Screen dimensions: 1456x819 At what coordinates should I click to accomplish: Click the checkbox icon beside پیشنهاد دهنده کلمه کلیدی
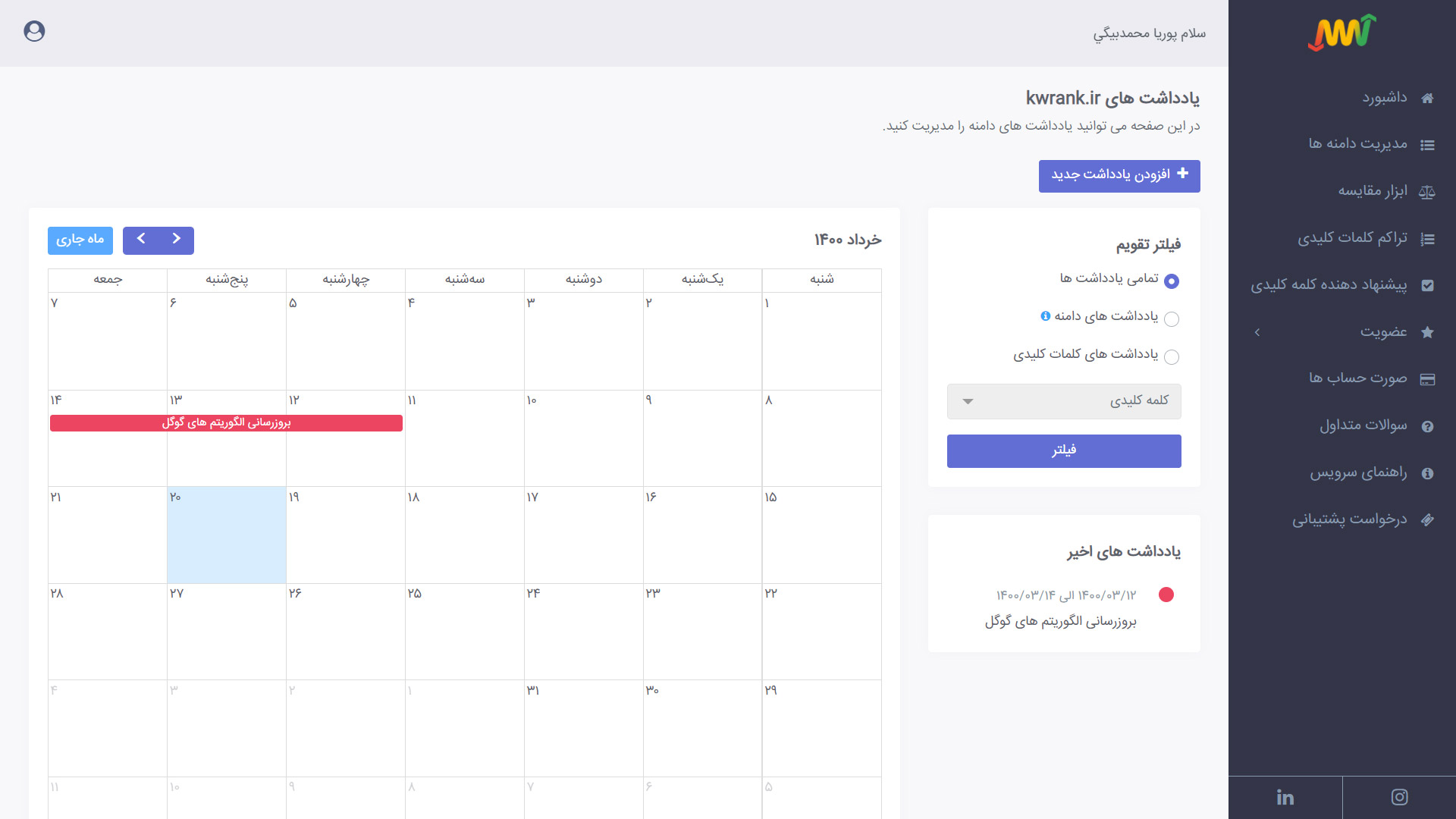pyautogui.click(x=1427, y=286)
